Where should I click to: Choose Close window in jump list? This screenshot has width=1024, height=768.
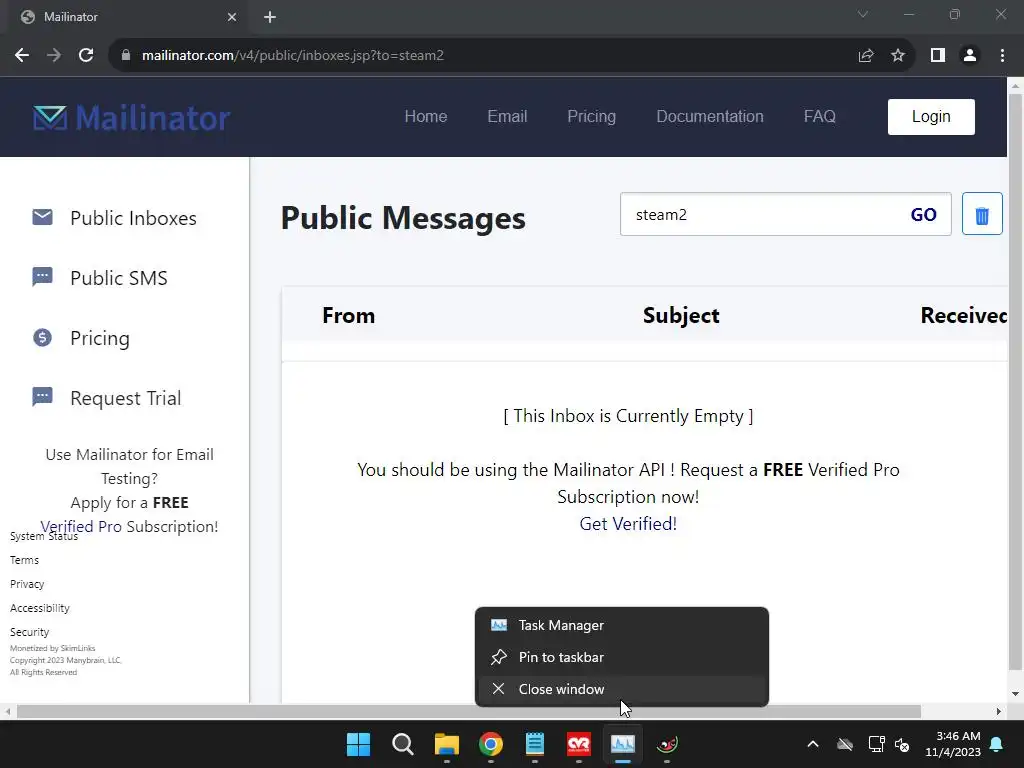click(x=622, y=689)
